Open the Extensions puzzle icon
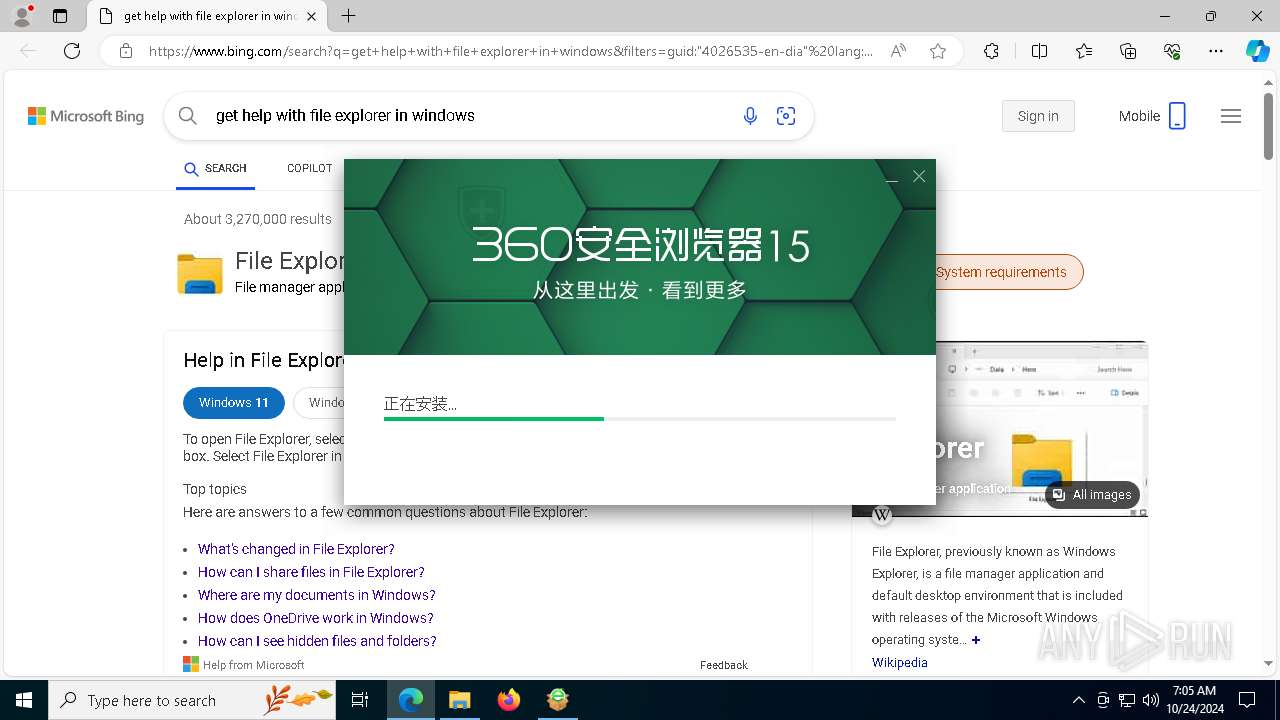Screen dimensions: 1280x720 pos(991,51)
